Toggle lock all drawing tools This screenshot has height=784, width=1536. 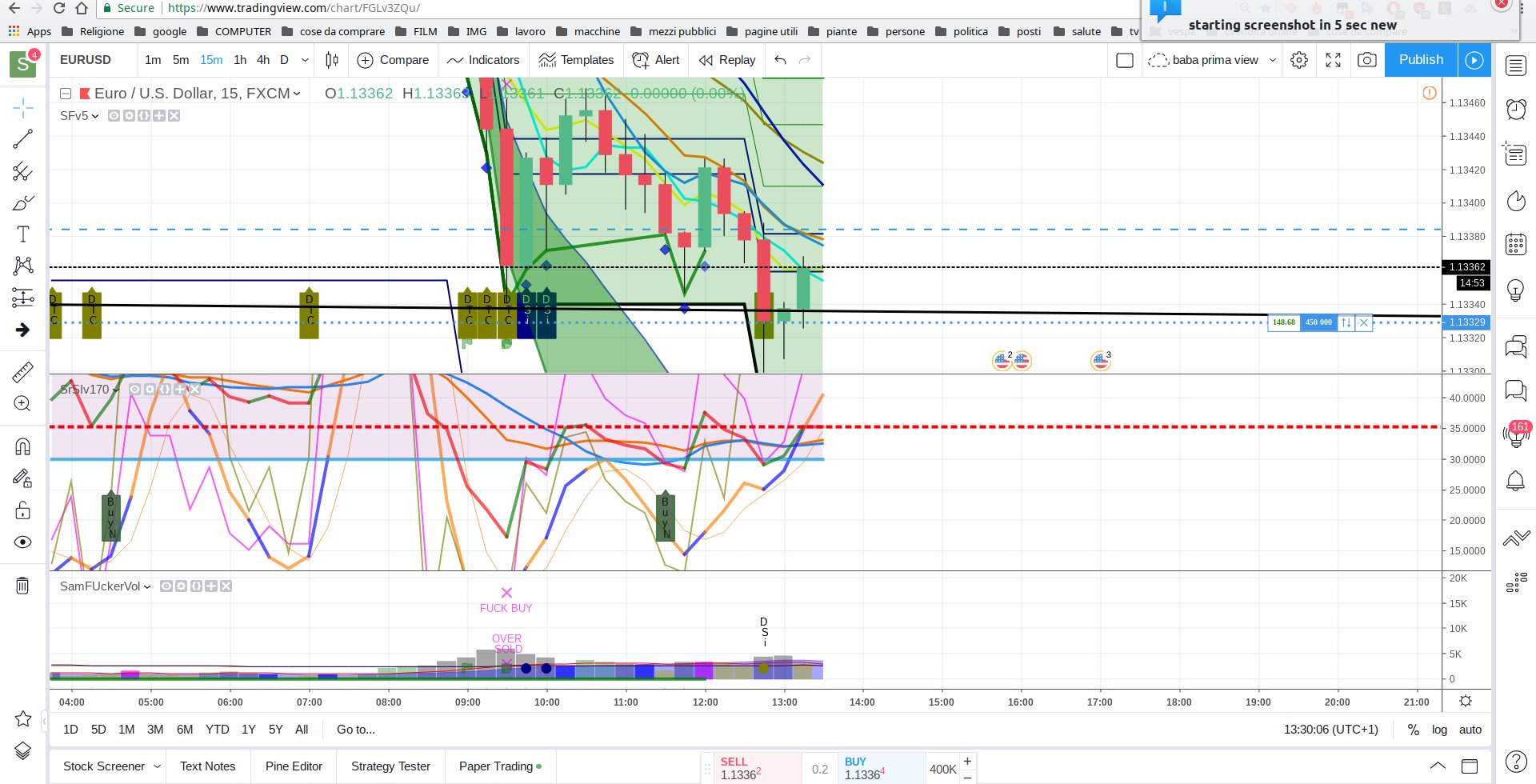point(22,510)
